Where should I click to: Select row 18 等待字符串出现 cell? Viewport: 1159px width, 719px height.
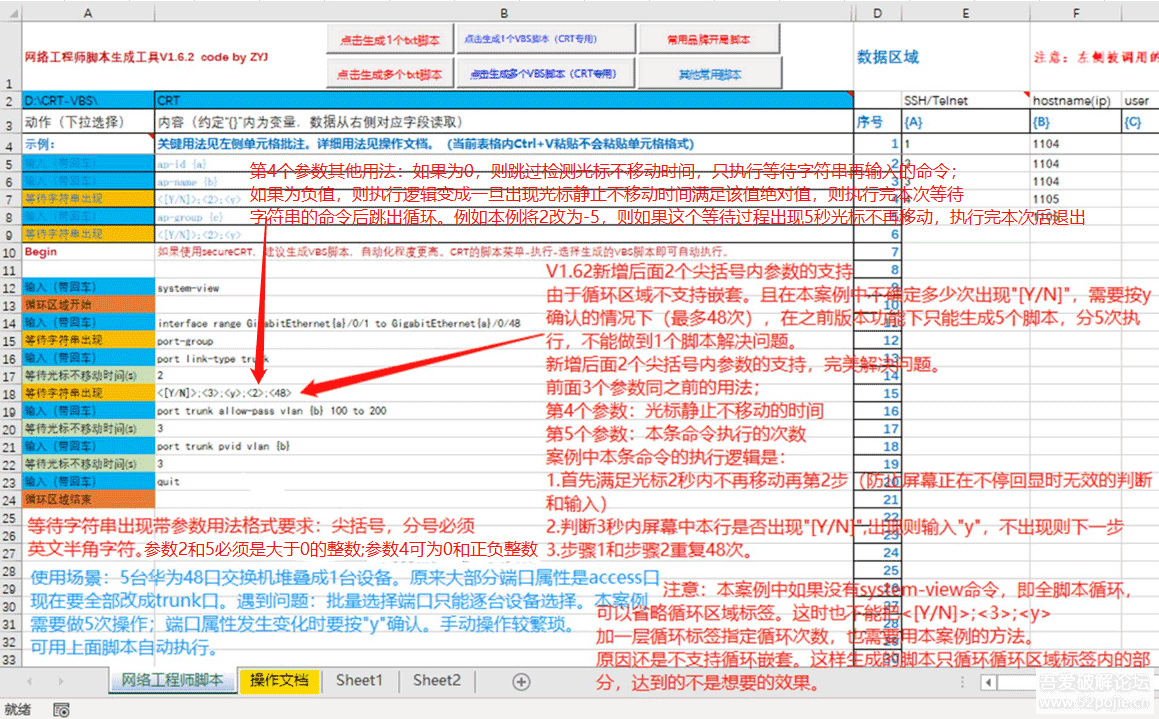point(88,393)
